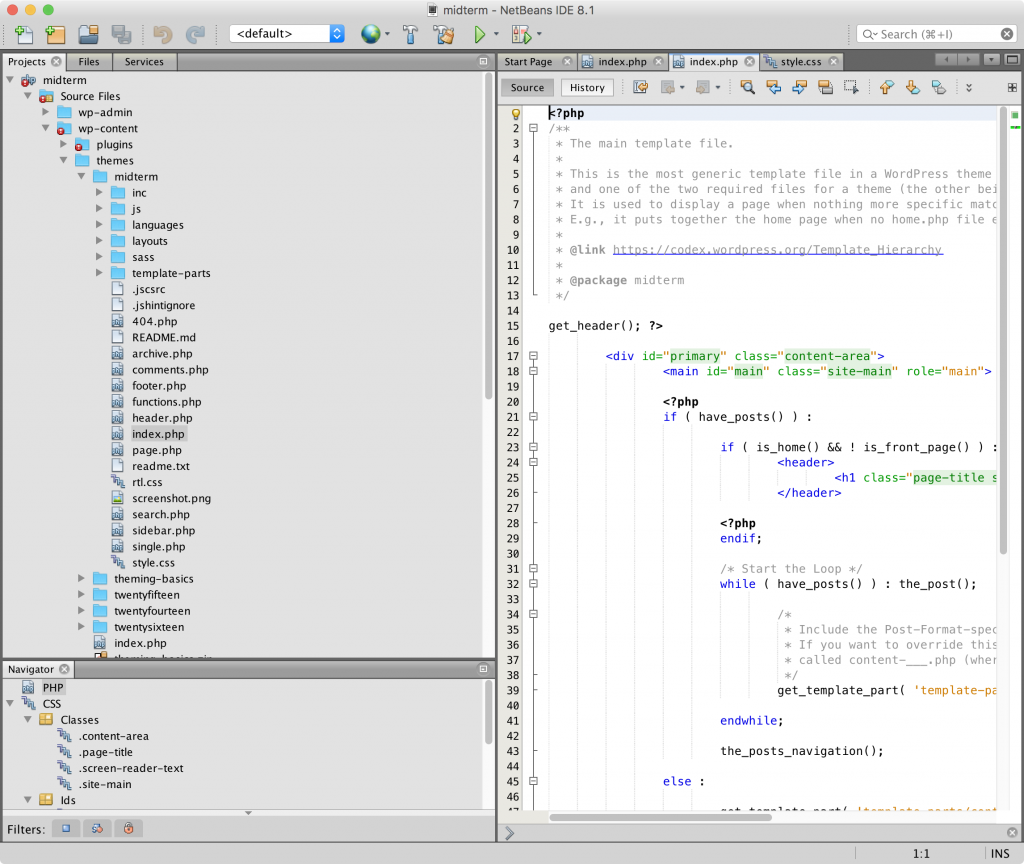Viewport: 1024px width, 864px height.
Task: Click the Search input field
Action: (x=937, y=34)
